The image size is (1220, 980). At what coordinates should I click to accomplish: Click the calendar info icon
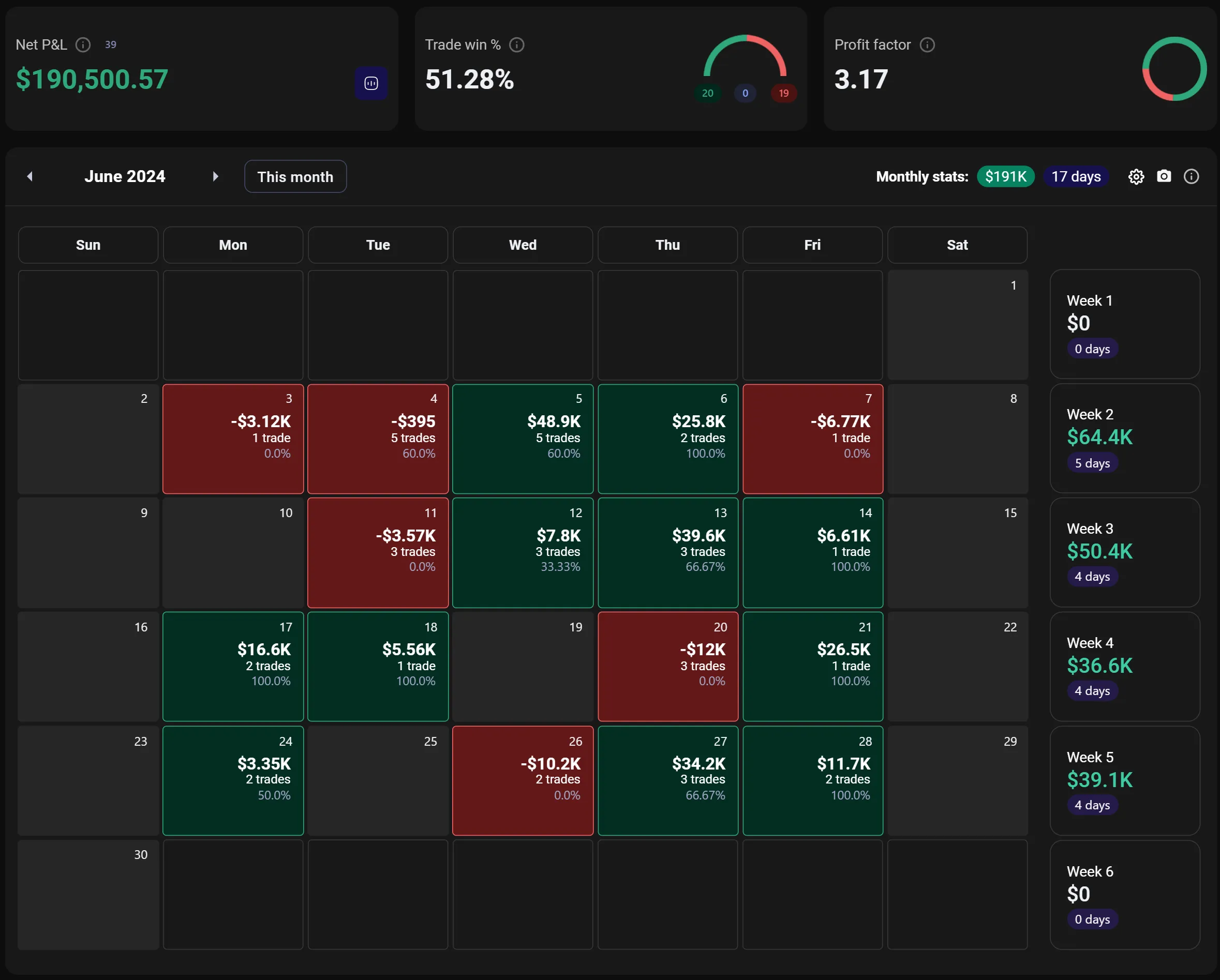pos(1191,177)
